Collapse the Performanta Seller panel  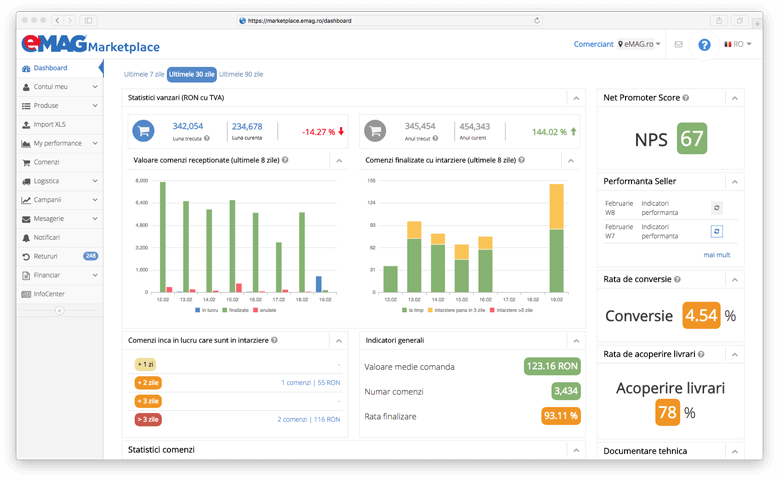point(735,182)
